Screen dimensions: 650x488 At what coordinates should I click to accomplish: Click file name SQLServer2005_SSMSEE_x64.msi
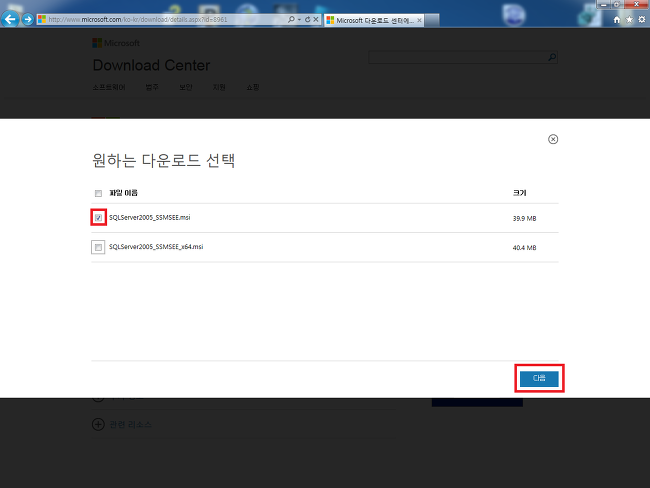click(x=156, y=247)
